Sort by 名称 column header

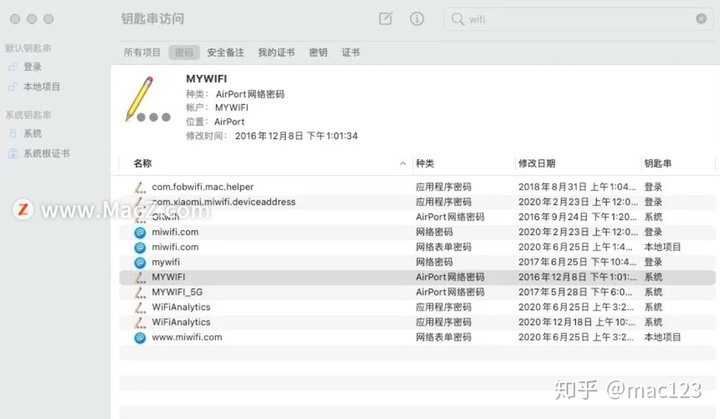pyautogui.click(x=143, y=164)
